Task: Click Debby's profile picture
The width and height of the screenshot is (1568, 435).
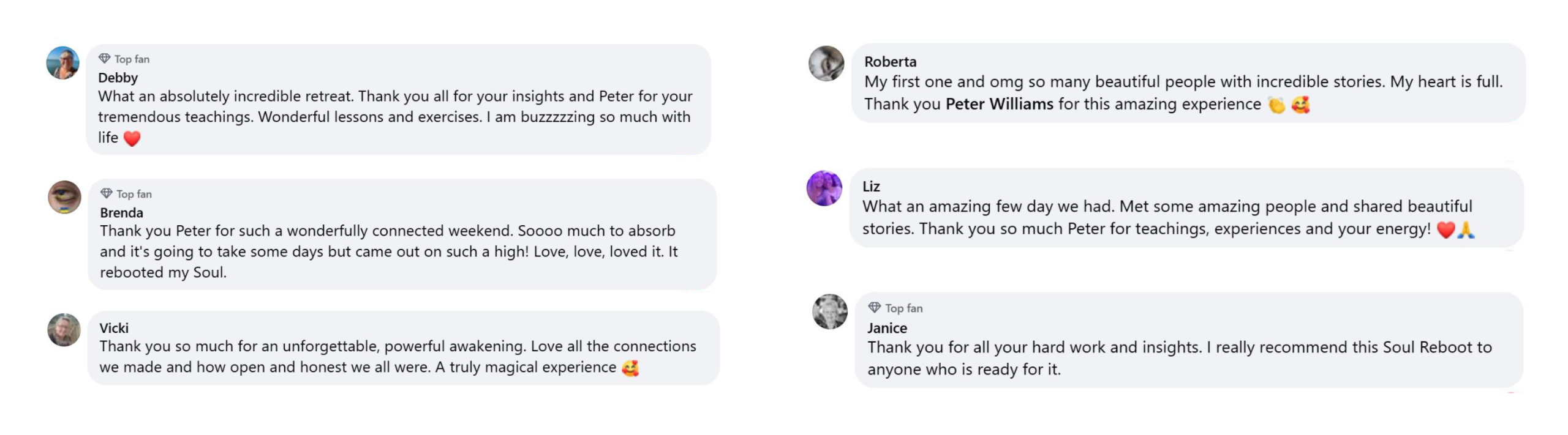Action: [x=63, y=63]
